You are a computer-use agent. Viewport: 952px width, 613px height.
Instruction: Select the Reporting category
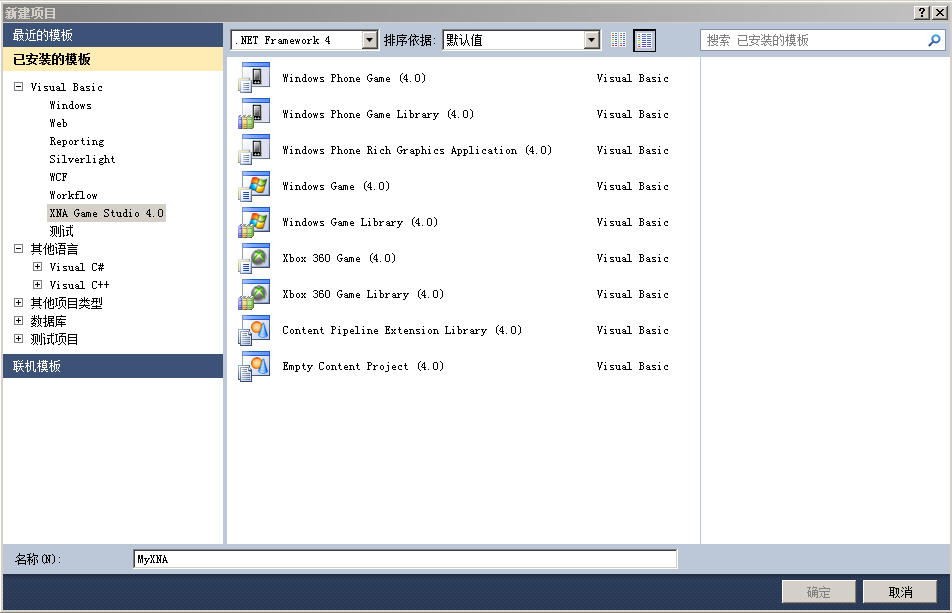point(76,141)
